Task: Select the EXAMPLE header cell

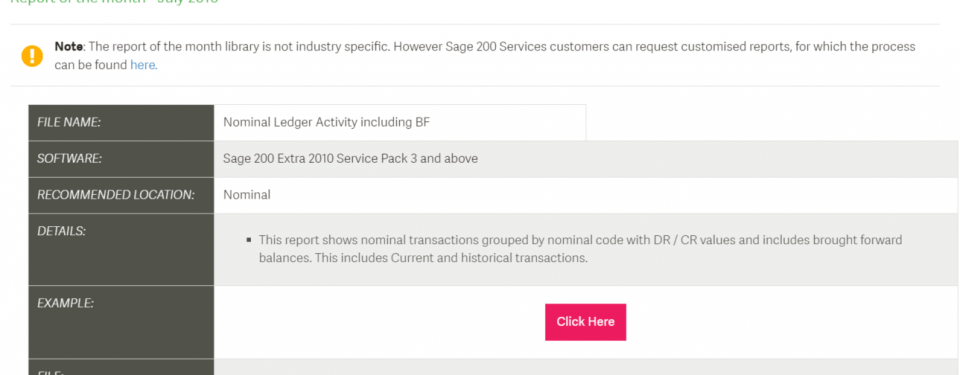Action: (121, 322)
